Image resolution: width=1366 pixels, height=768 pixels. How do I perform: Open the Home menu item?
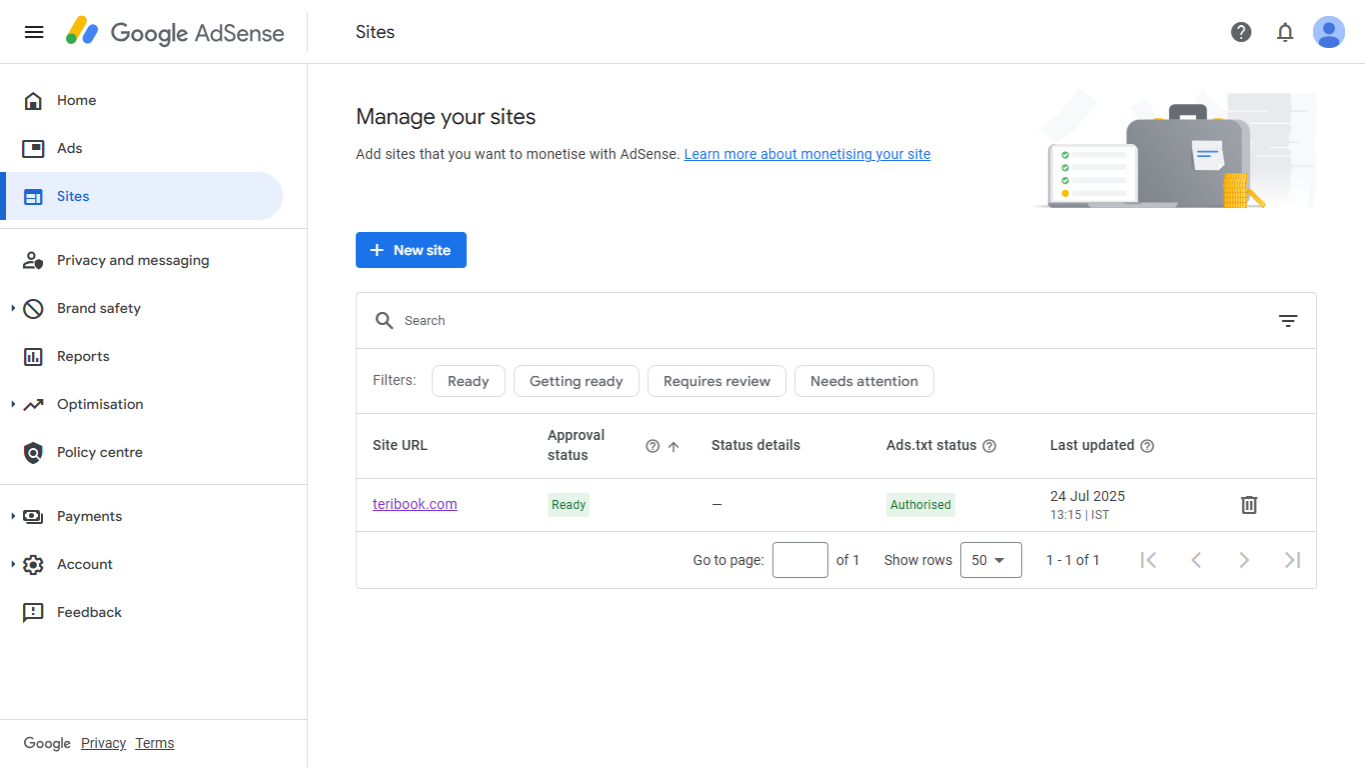[x=143, y=100]
